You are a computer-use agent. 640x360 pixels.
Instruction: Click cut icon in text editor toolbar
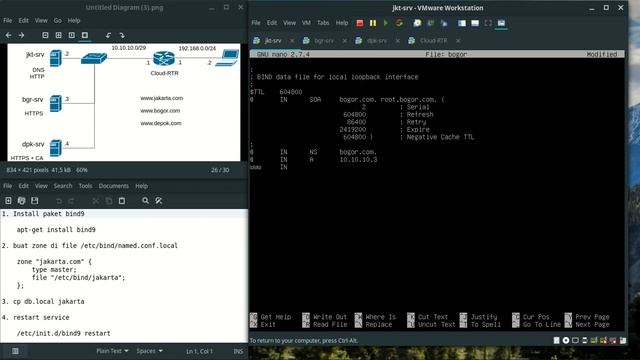click(96, 201)
